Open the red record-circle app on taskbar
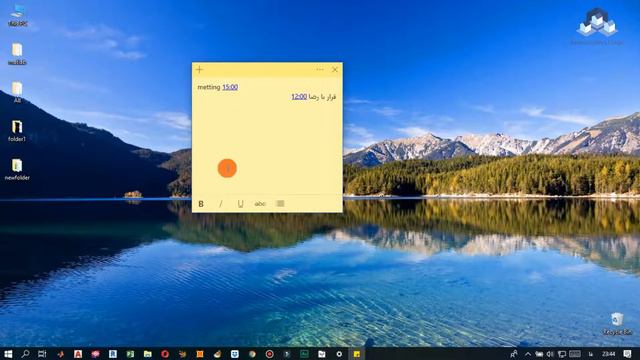The image size is (640, 360). (269, 354)
